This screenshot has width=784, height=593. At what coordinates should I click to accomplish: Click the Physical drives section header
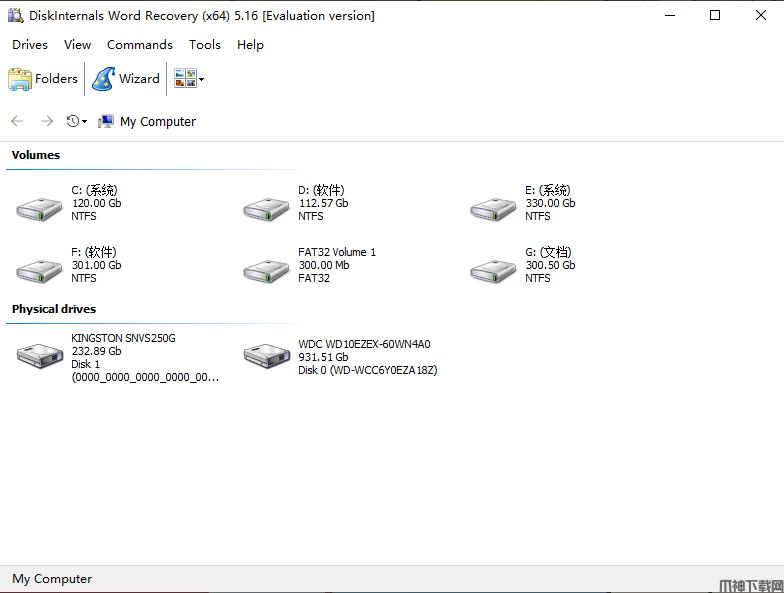54,309
